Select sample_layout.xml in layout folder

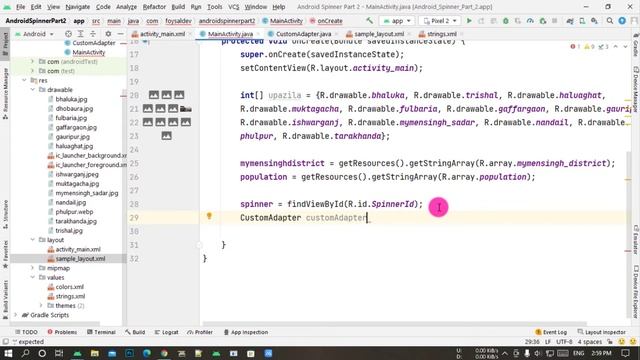coord(80,259)
